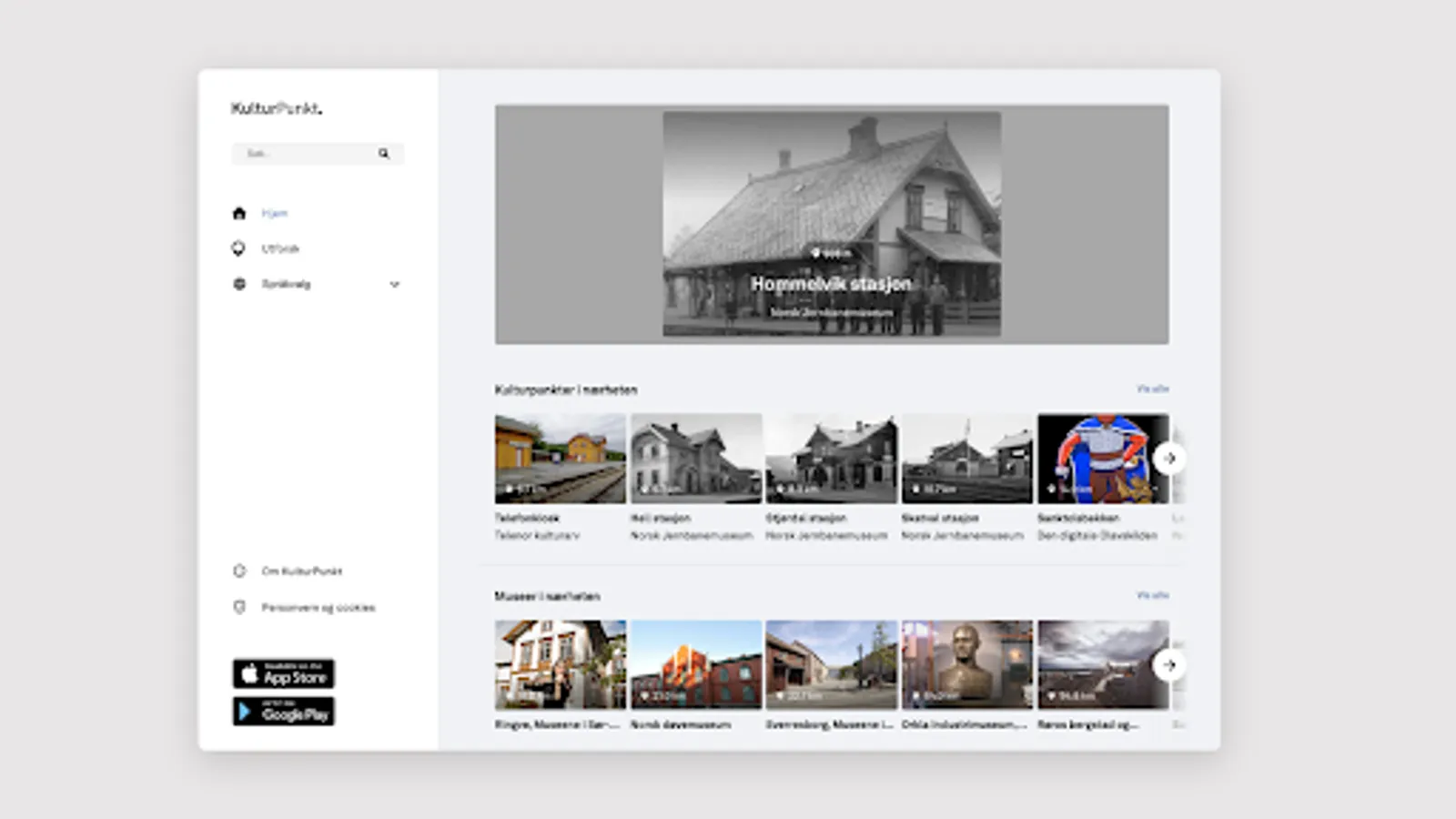Click the Hjem home icon
Screen dimensions: 1456x819
(239, 213)
